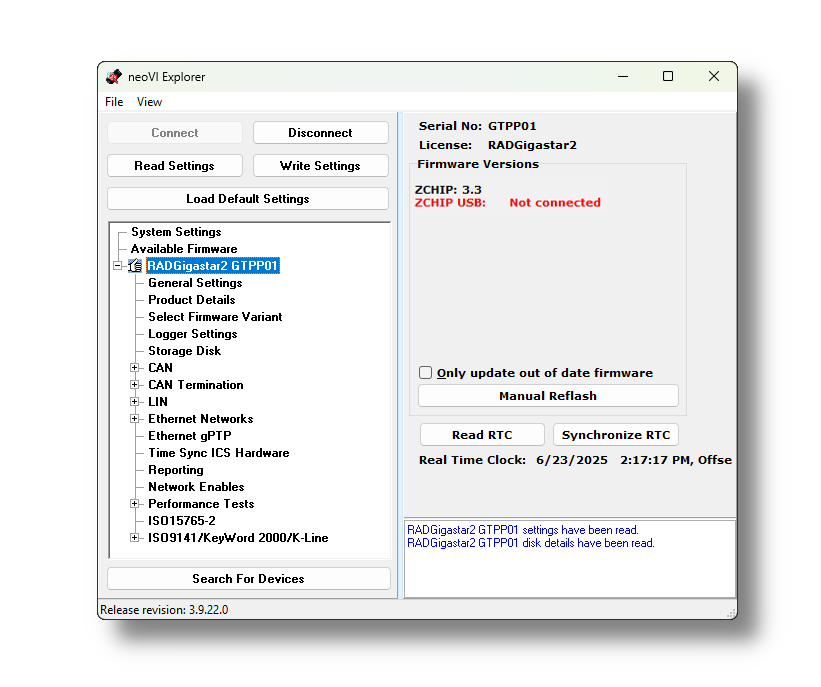821x687 pixels.
Task: Expand the Ethernet Networks node
Action: (135, 419)
